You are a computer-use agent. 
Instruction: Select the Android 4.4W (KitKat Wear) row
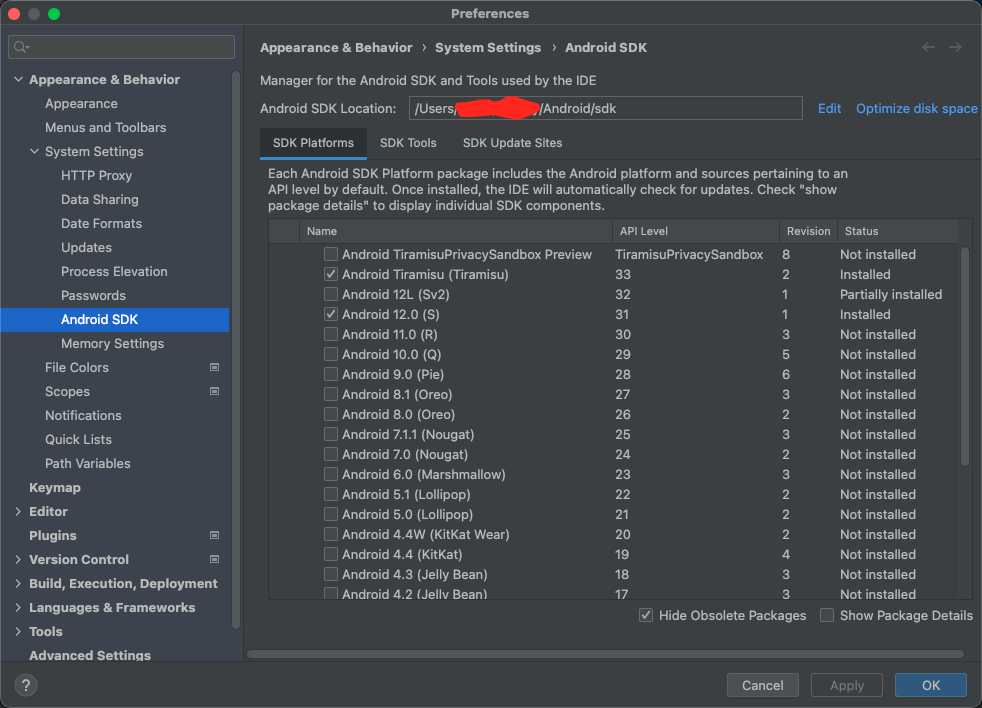[614, 534]
